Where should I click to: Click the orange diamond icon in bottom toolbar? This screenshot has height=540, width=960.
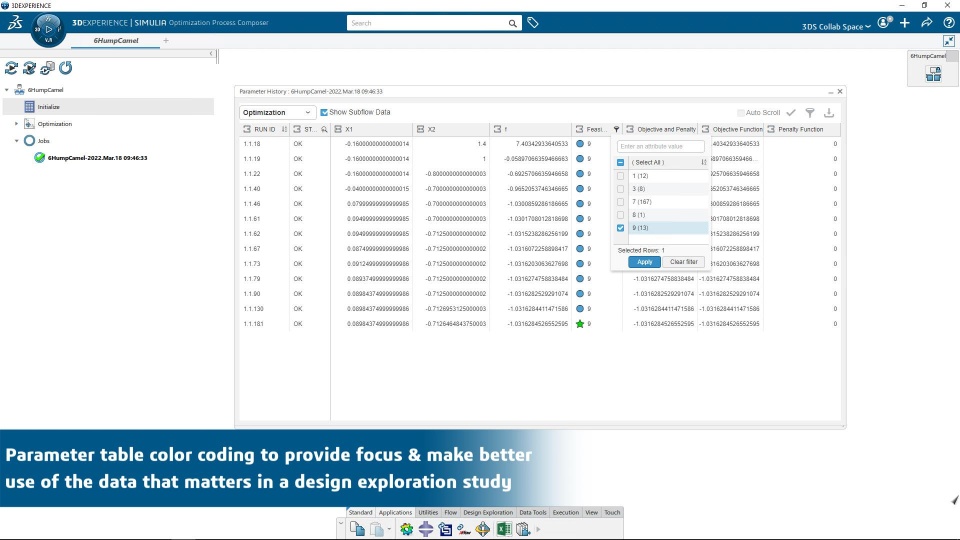(x=482, y=528)
